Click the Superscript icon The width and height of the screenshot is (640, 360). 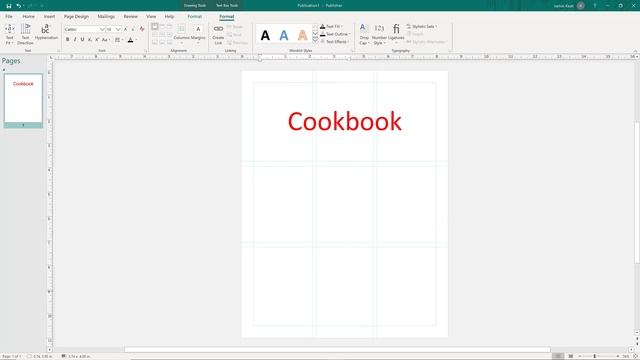pos(97,40)
